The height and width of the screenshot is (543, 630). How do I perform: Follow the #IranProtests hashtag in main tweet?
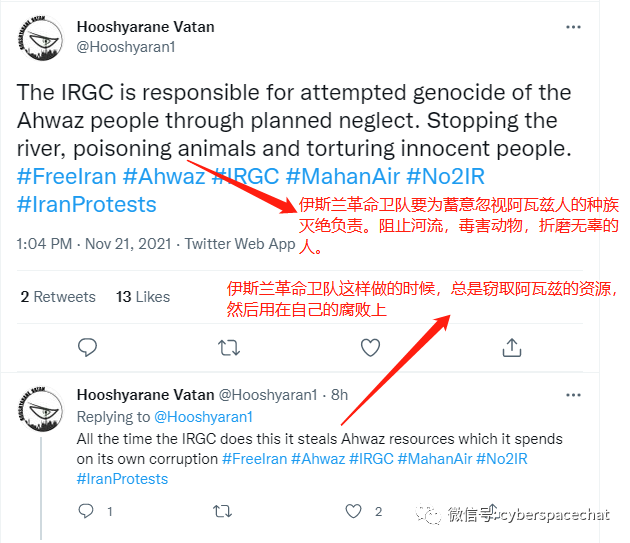(86, 205)
